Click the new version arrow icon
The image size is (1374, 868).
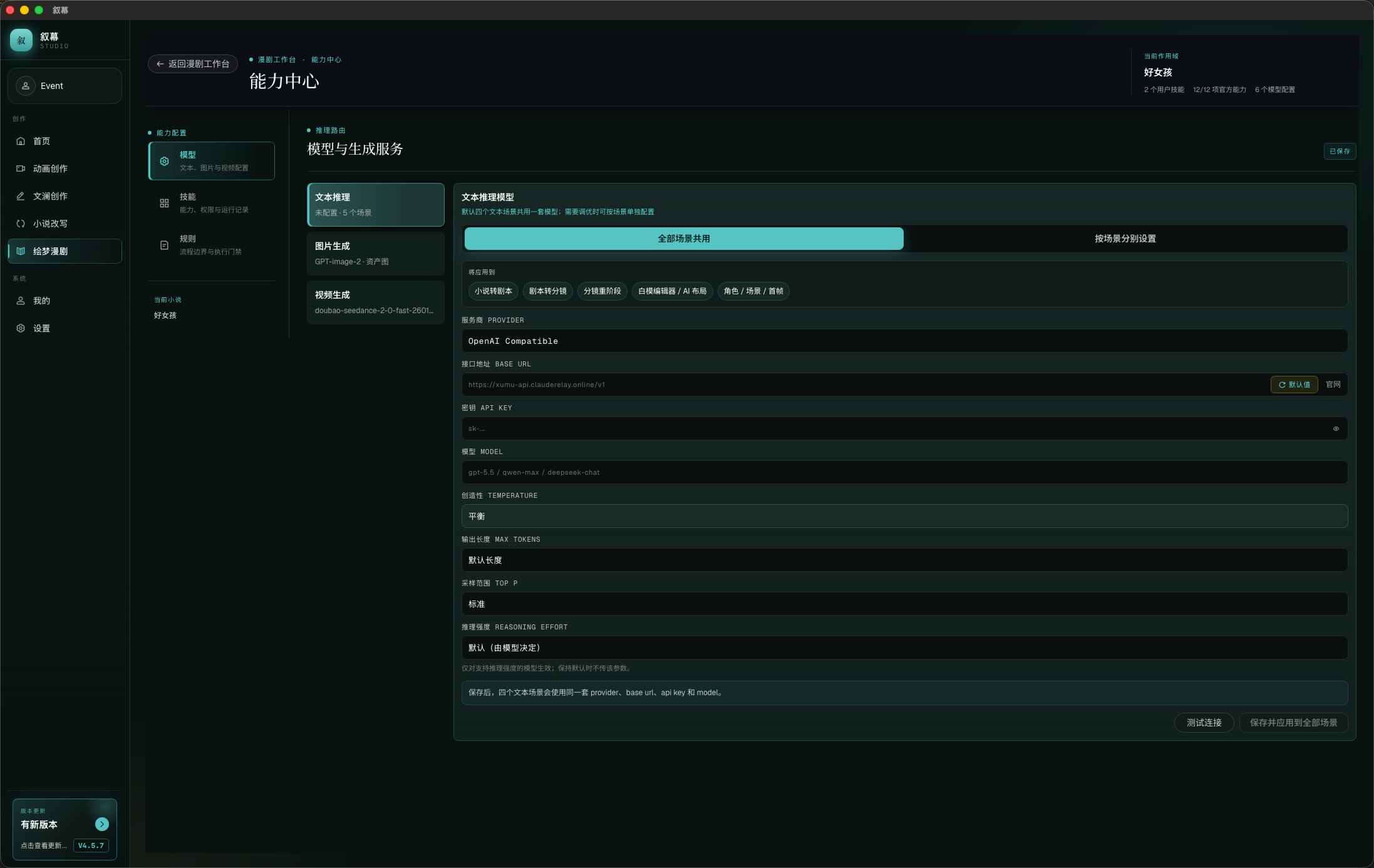[x=102, y=824]
